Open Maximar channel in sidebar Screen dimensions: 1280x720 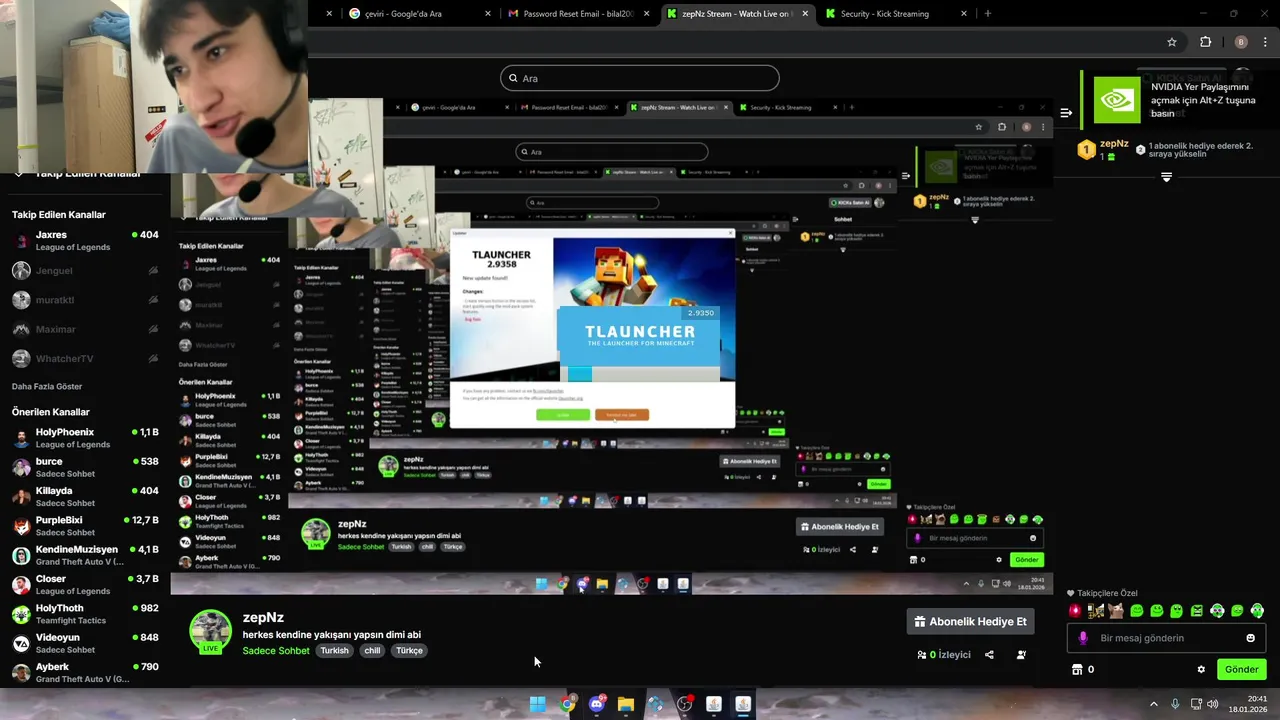(x=85, y=329)
